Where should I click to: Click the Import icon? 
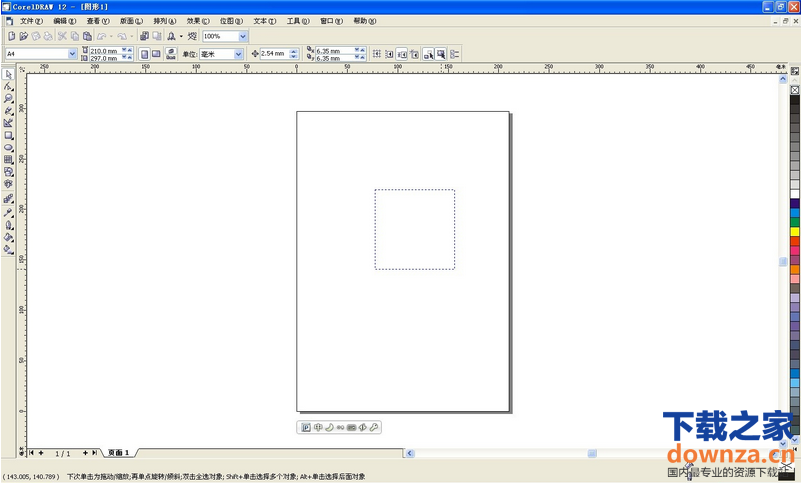click(144, 36)
